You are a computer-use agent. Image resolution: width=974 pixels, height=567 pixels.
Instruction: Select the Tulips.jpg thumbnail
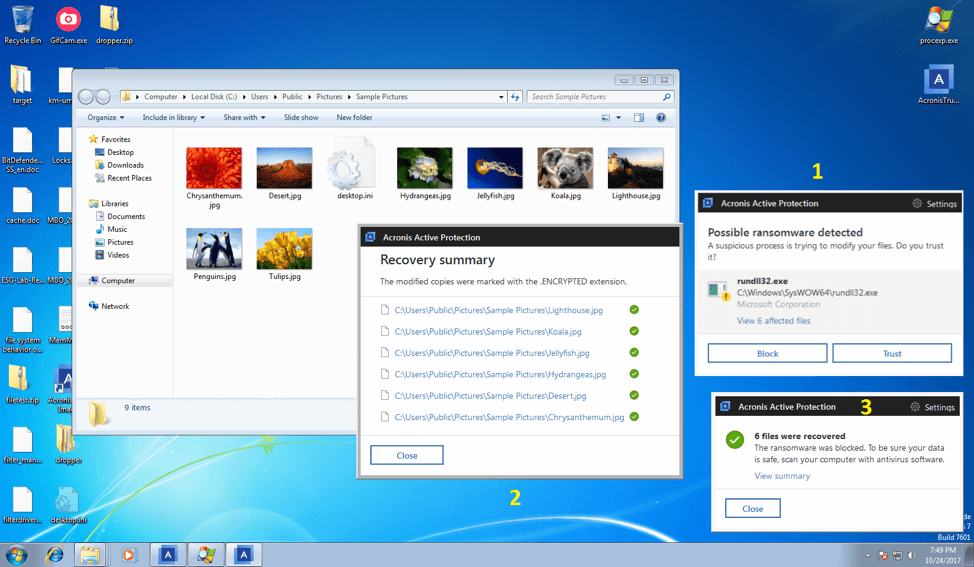pos(284,248)
